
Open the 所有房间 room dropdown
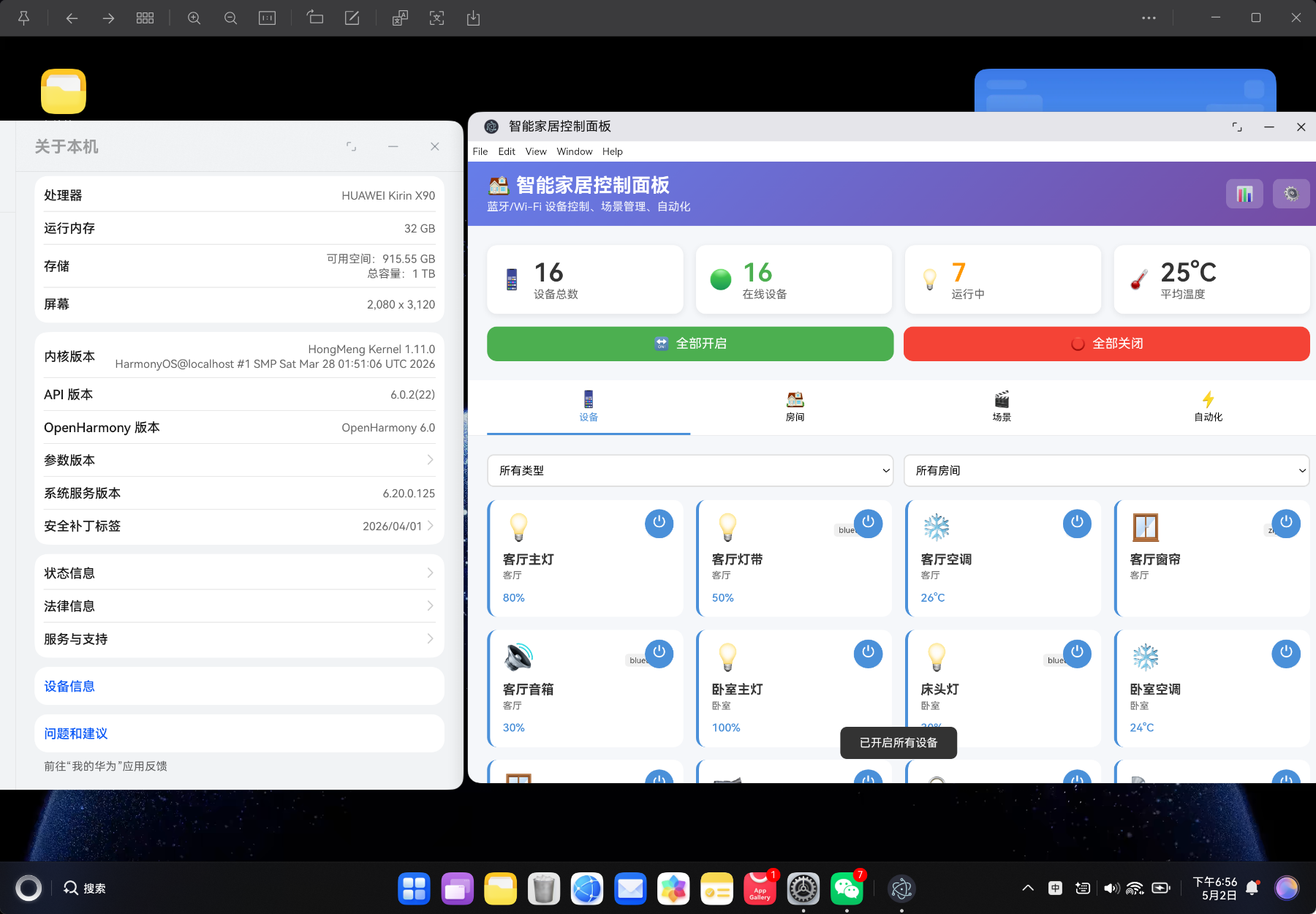click(x=1106, y=470)
